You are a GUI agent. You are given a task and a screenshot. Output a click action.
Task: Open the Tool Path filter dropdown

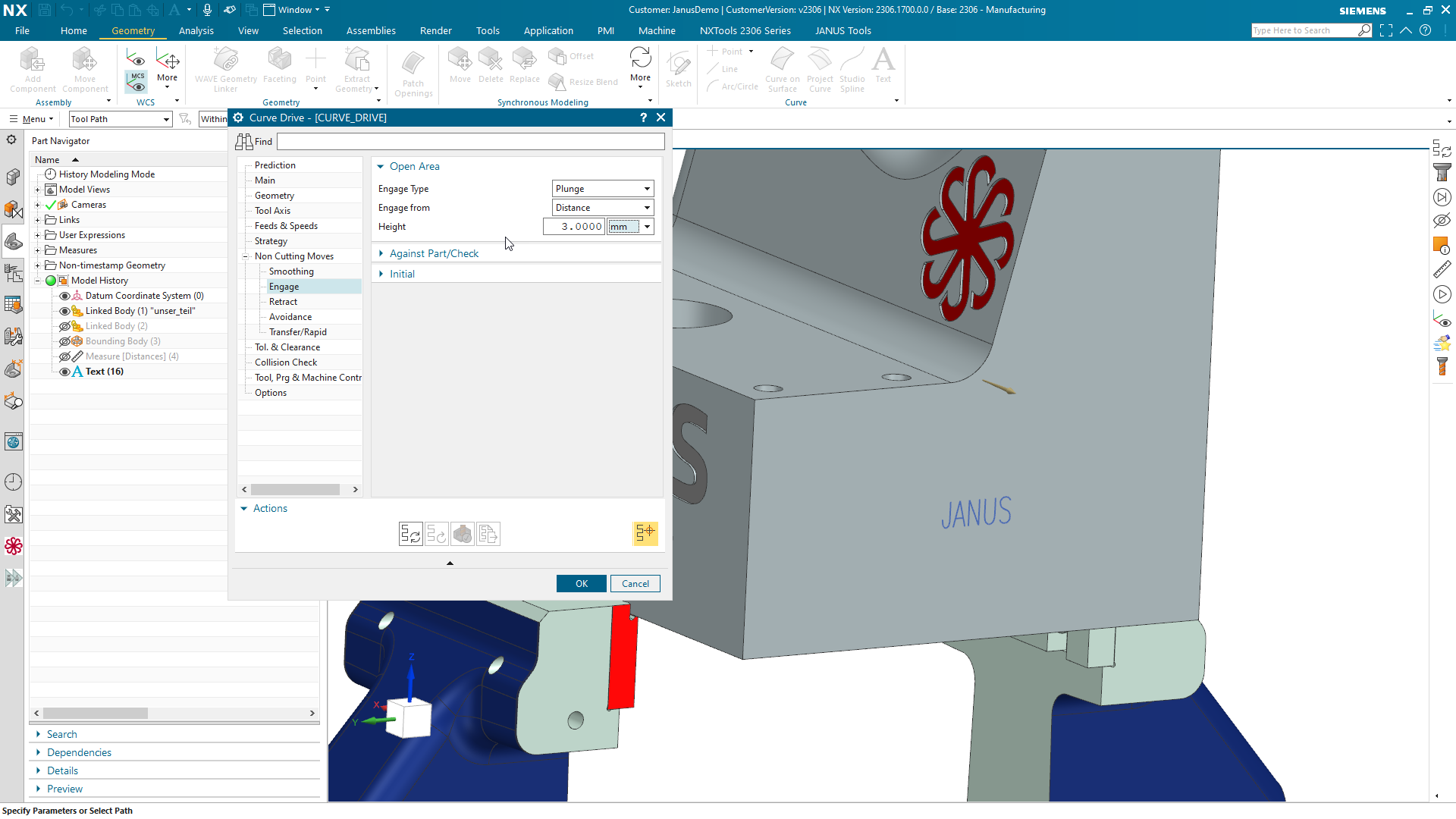(x=121, y=119)
